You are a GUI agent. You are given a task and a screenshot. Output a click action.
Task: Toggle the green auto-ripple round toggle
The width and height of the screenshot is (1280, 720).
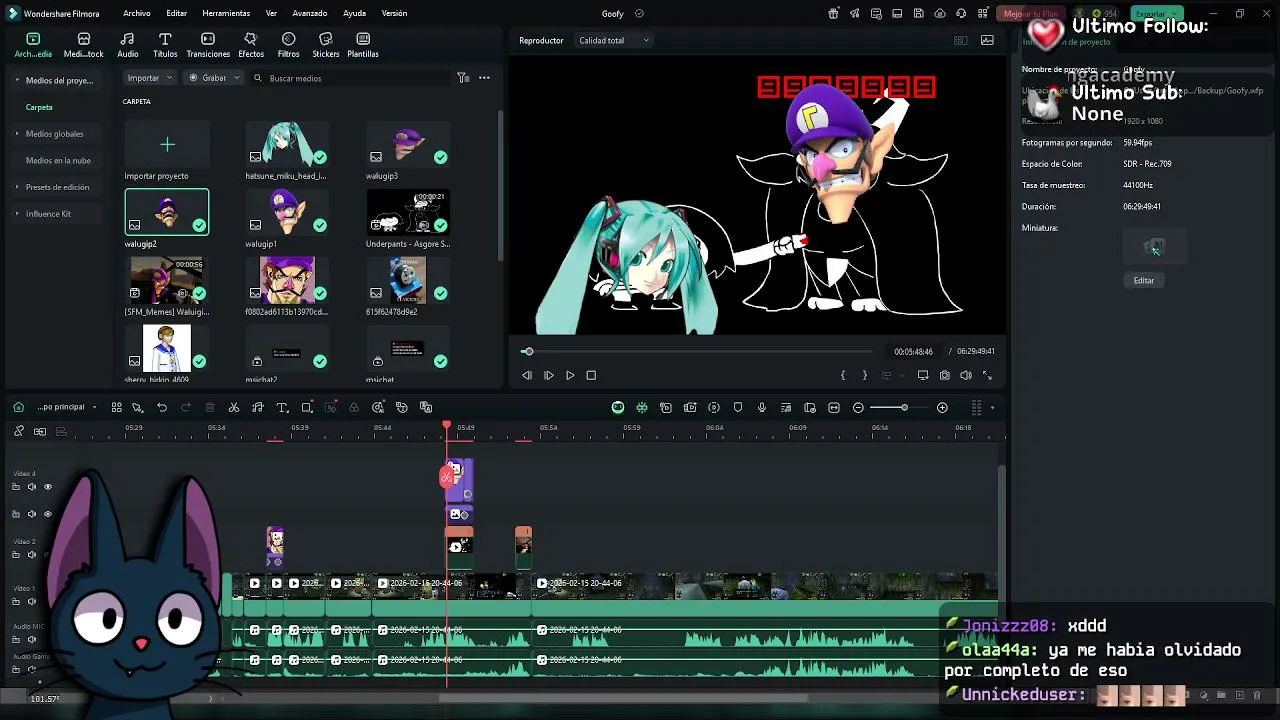coord(618,407)
